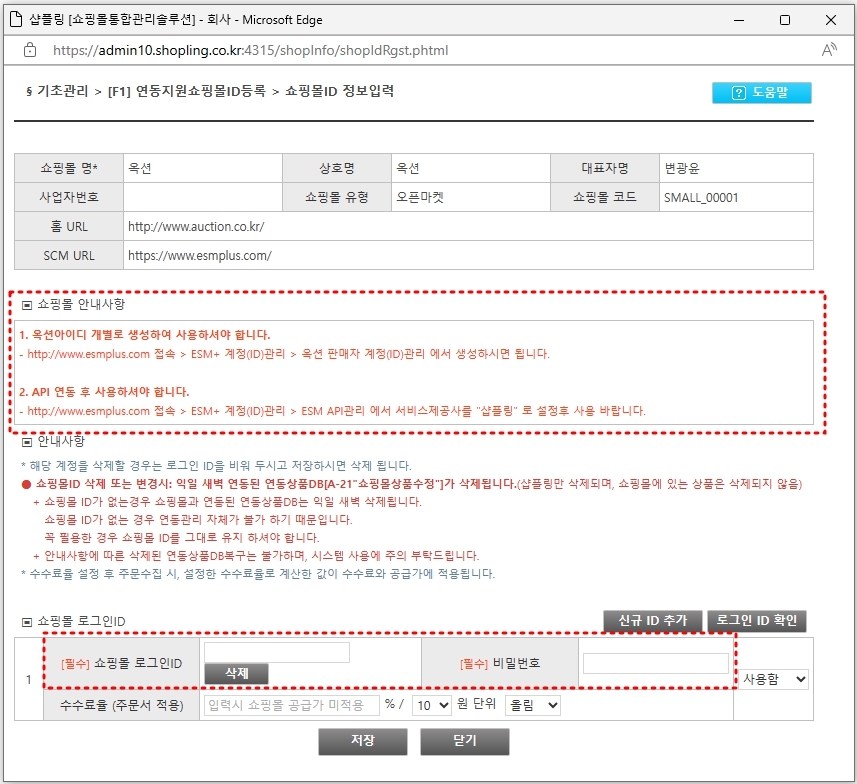The image size is (857, 784).
Task: Click the address bar URL text
Action: 250,50
